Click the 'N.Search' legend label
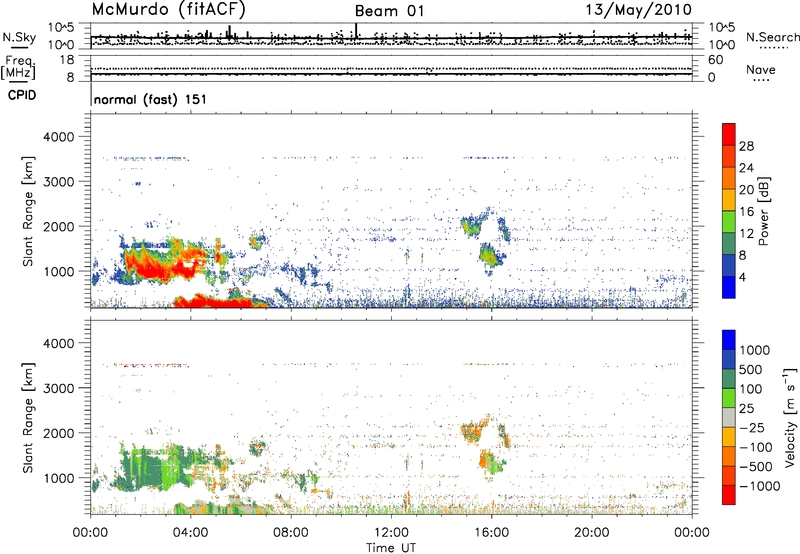This screenshot has width=800, height=554. [772, 37]
